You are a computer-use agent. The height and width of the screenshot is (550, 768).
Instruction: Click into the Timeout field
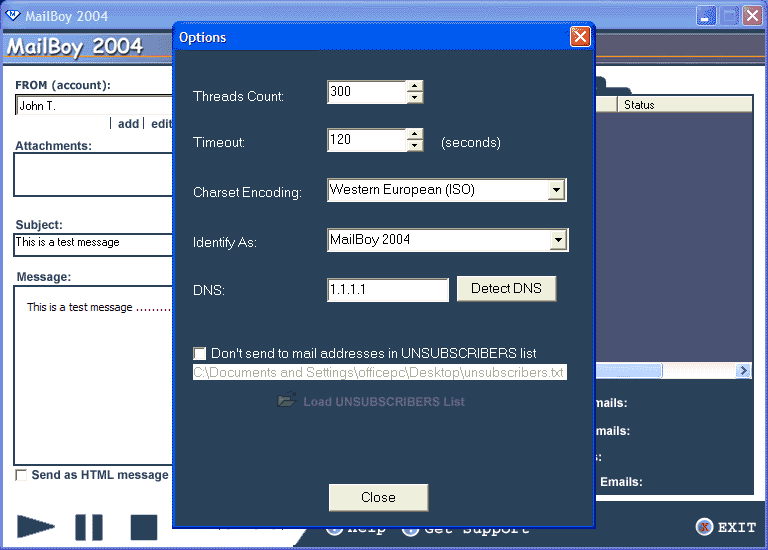pyautogui.click(x=367, y=140)
